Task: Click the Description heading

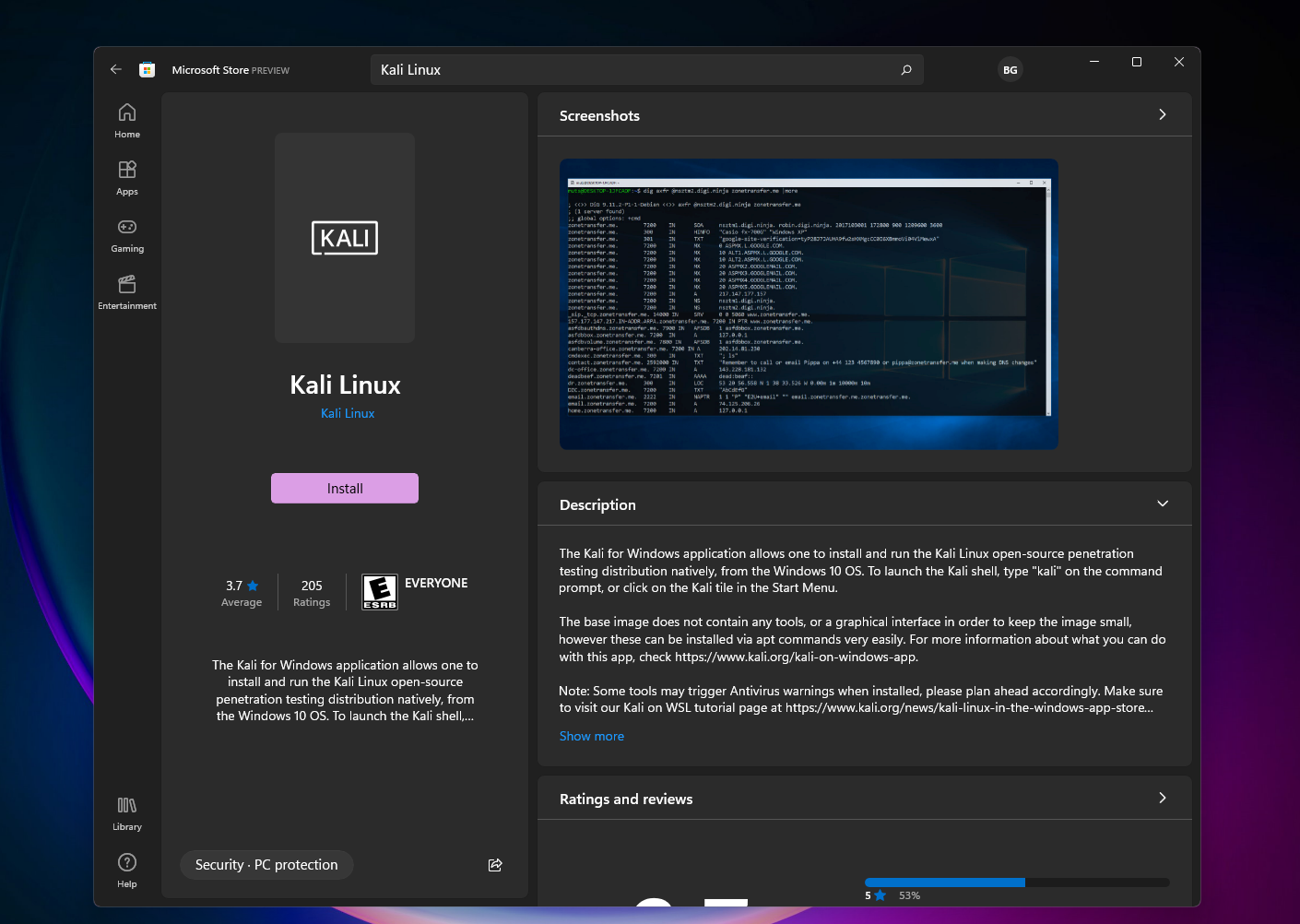Action: pyautogui.click(x=597, y=504)
